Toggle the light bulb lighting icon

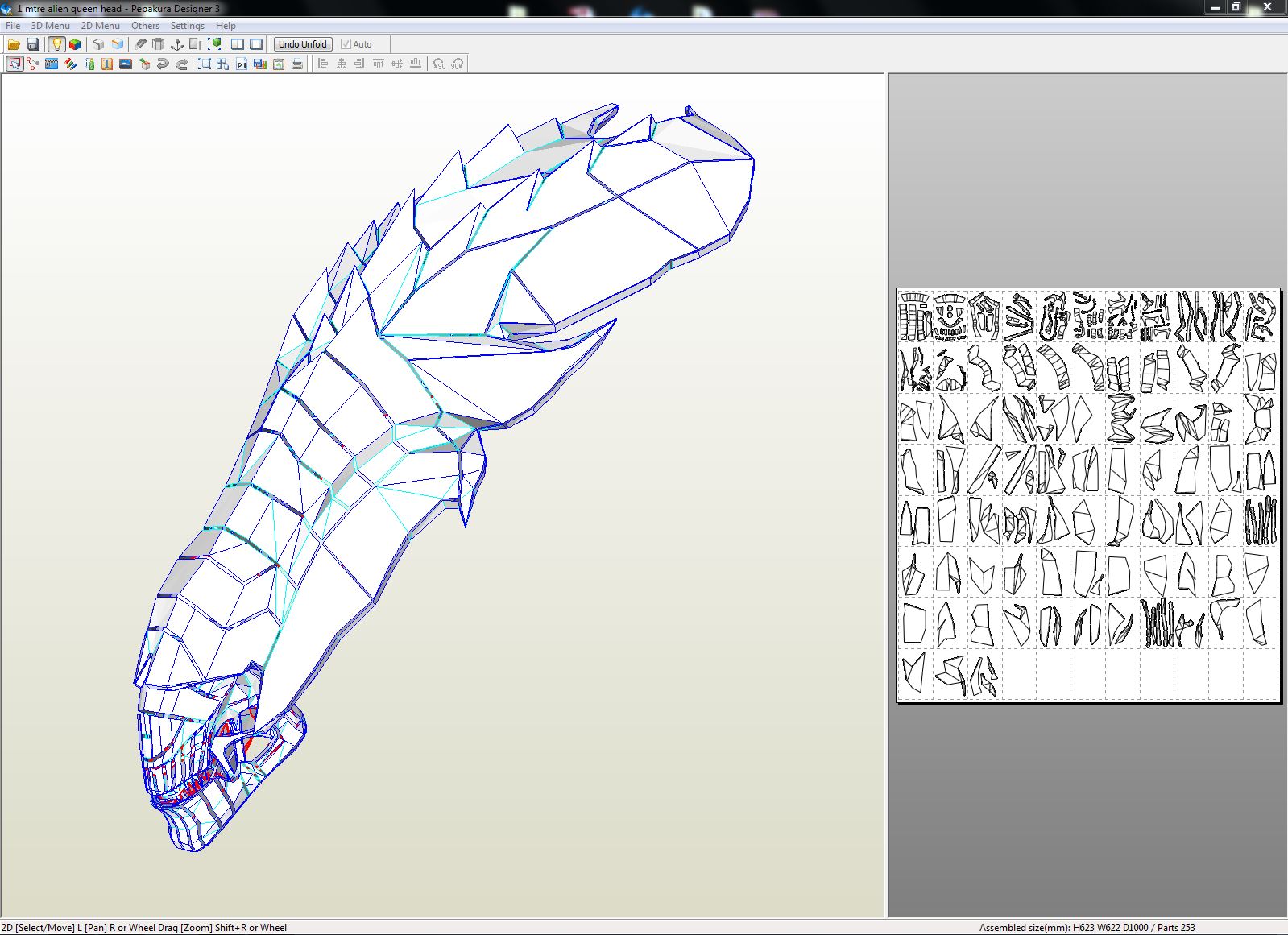pos(56,44)
